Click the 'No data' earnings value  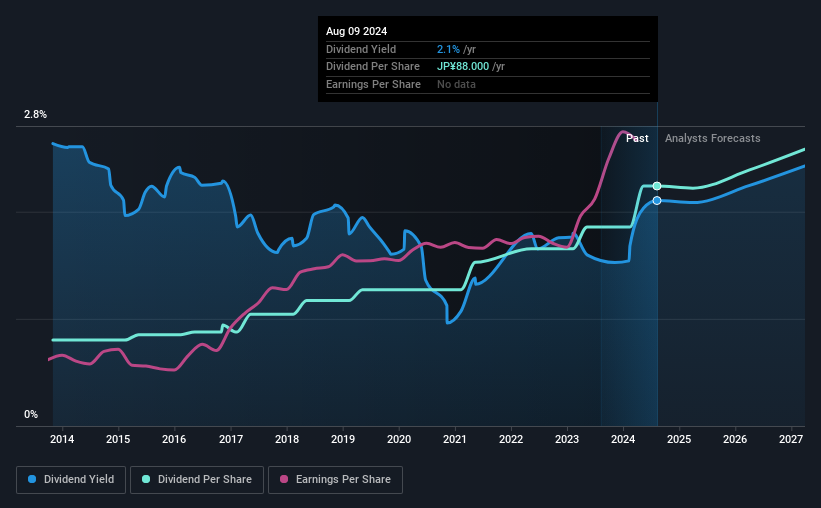click(x=457, y=84)
